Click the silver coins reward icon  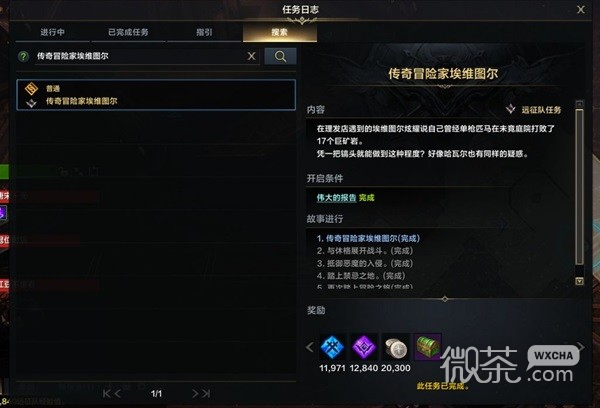(x=396, y=347)
